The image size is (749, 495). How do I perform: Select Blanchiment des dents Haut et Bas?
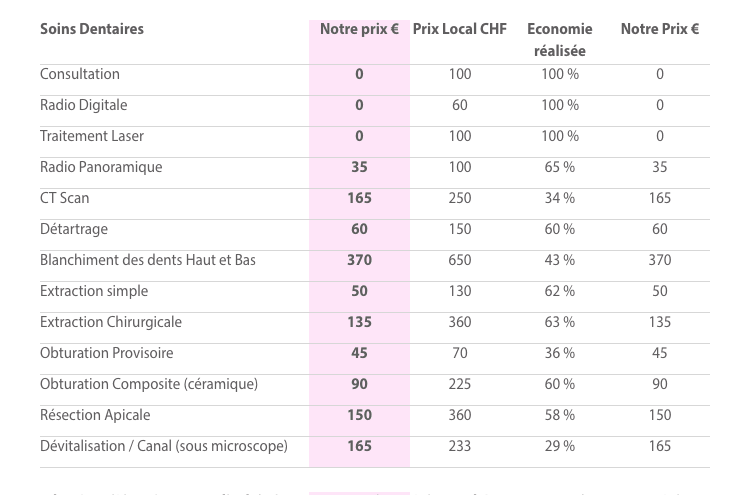(148, 260)
